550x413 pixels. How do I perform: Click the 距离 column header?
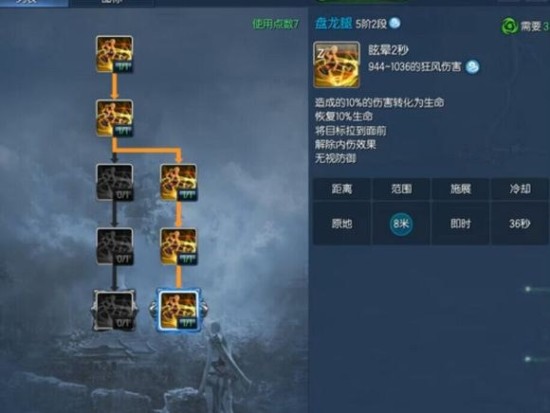(342, 189)
